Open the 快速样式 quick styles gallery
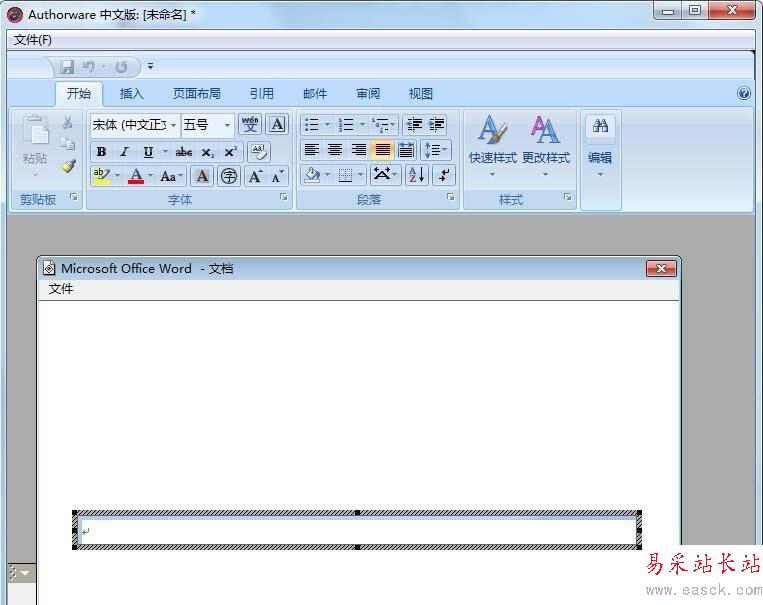The image size is (763, 605). click(x=492, y=146)
